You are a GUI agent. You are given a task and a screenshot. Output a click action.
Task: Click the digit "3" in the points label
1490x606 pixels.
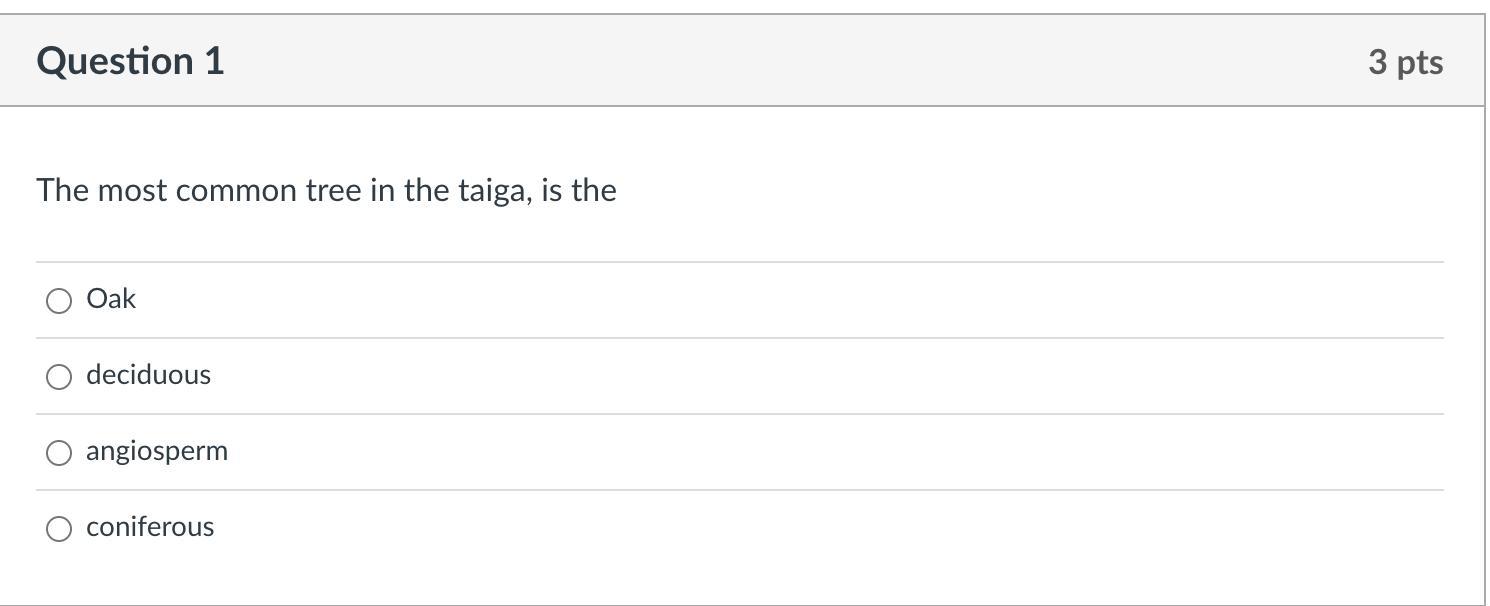pyautogui.click(x=1378, y=62)
